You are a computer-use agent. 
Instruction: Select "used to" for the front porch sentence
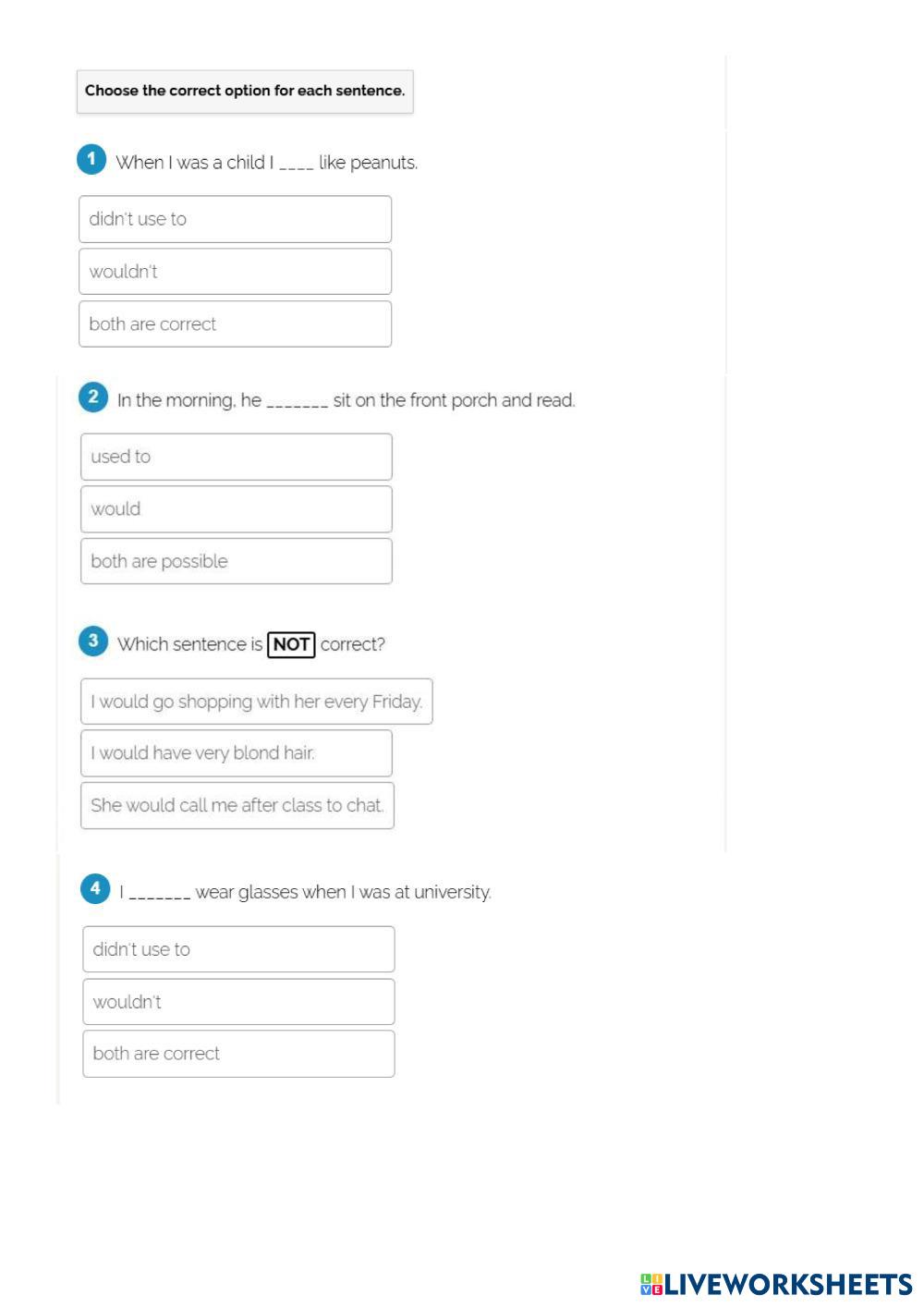236,457
